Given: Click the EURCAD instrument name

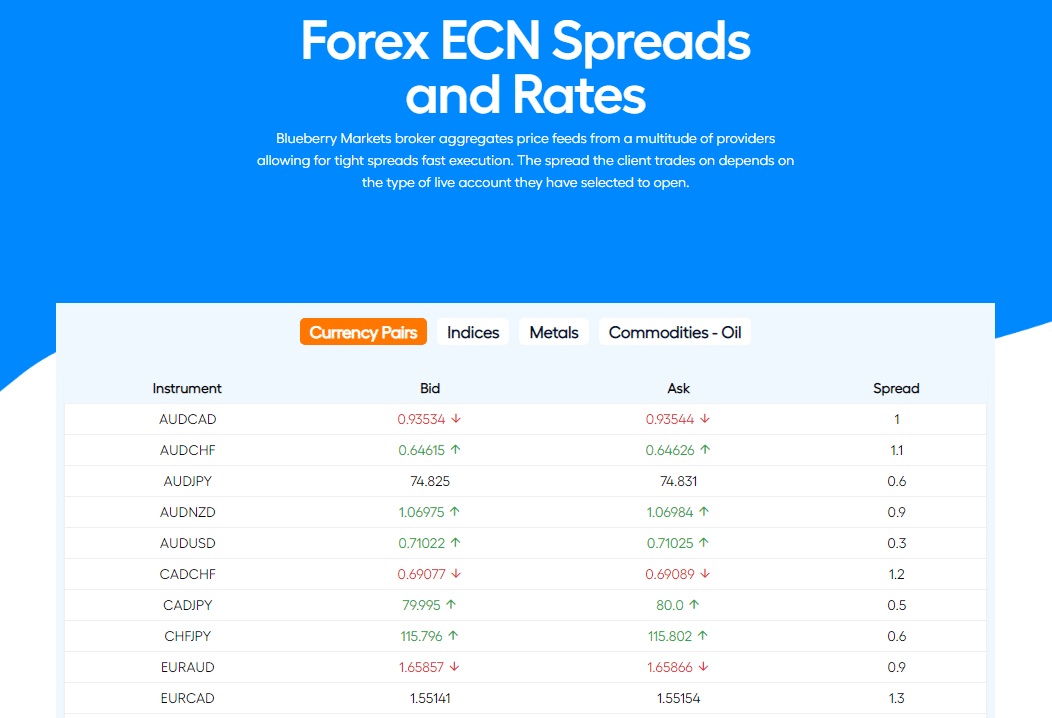Looking at the screenshot, I should coord(187,698).
